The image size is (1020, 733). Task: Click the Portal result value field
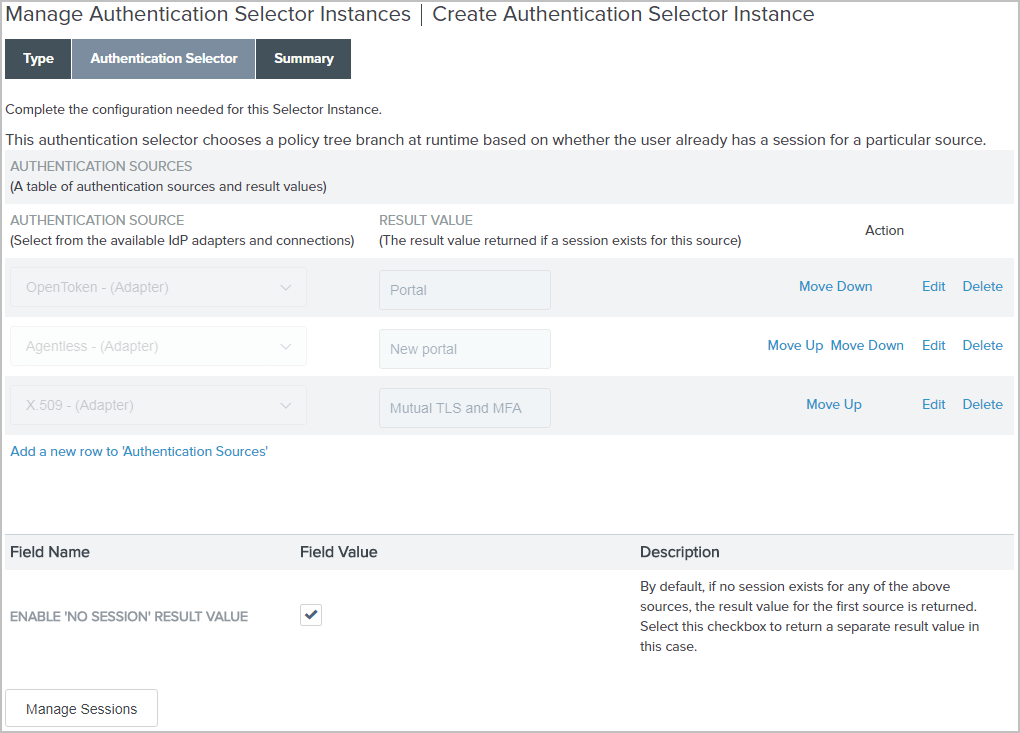click(464, 289)
